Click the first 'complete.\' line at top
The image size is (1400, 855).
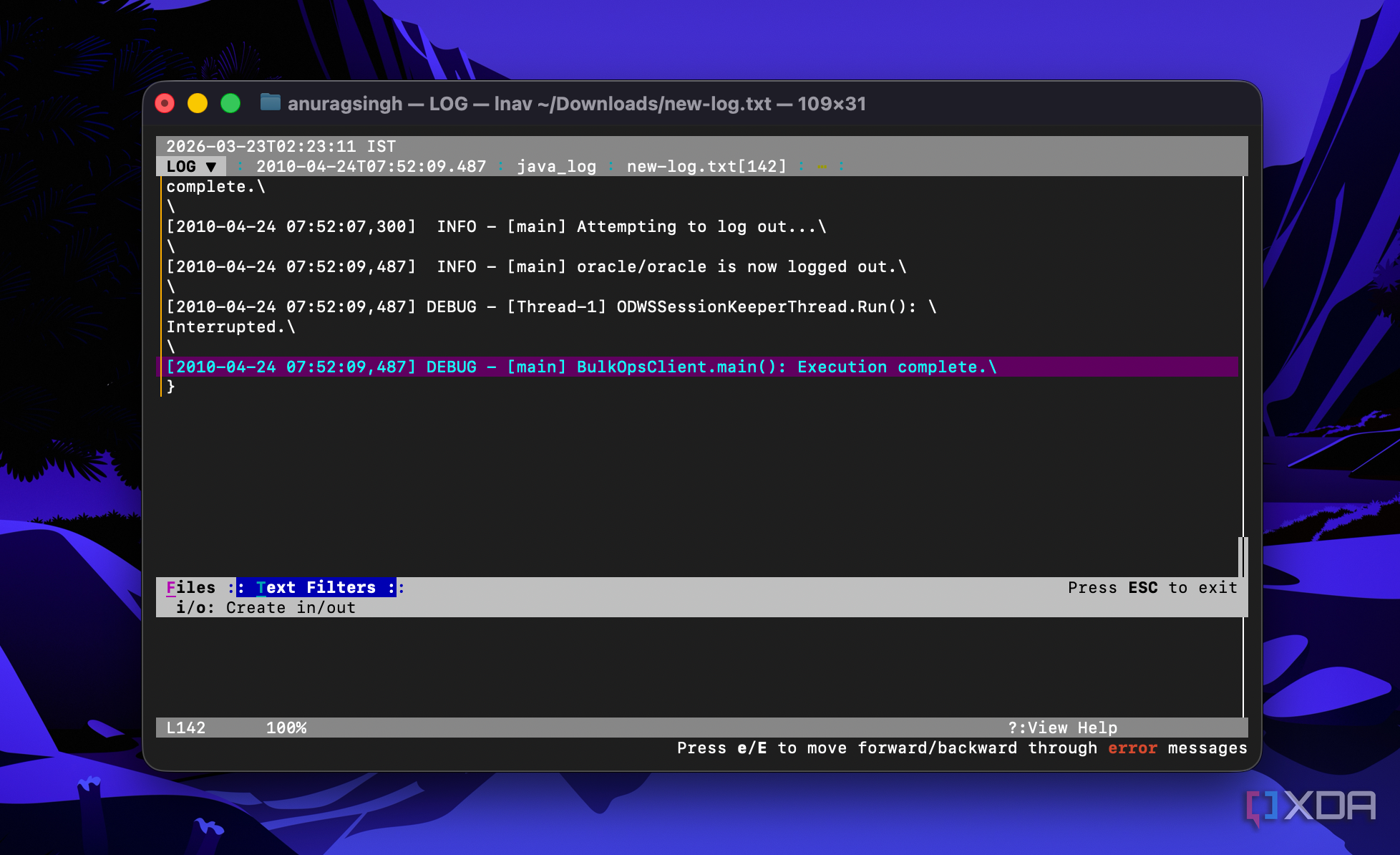coord(215,186)
